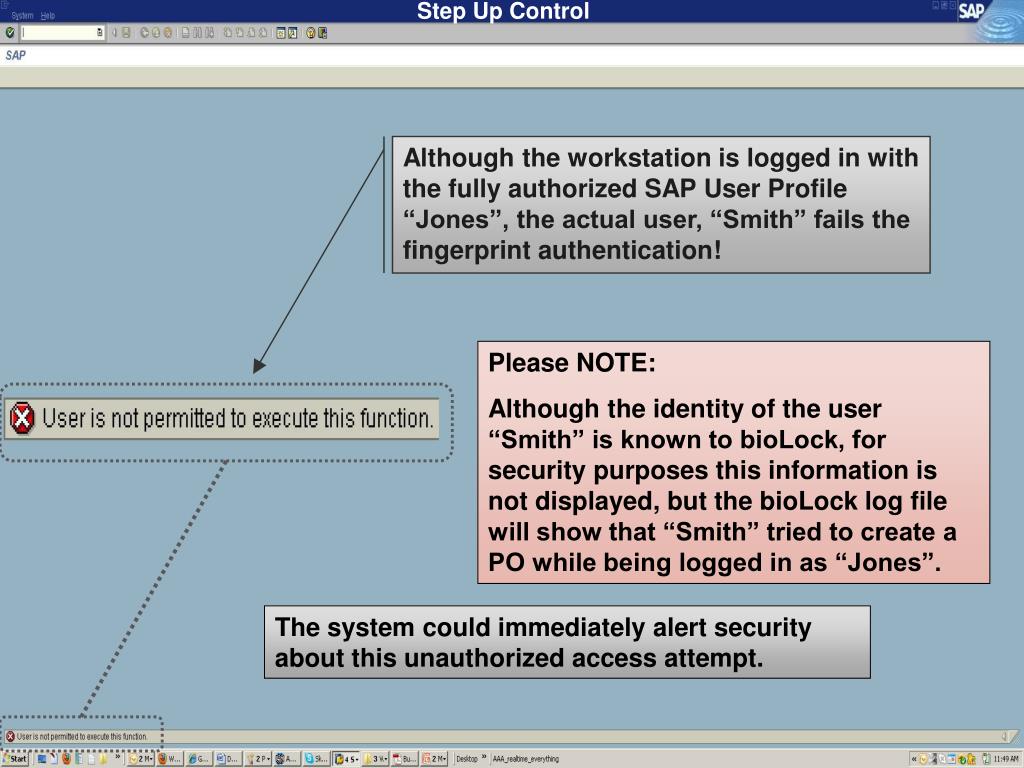Click the Next Page icon
Image resolution: width=1024 pixels, height=768 pixels.
pos(251,32)
